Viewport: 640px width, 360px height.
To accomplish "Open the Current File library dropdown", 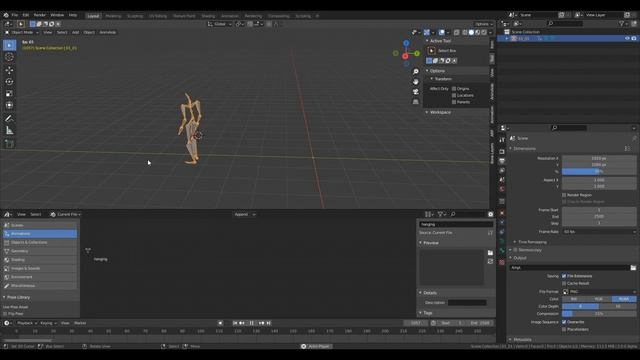I will 66,214.
